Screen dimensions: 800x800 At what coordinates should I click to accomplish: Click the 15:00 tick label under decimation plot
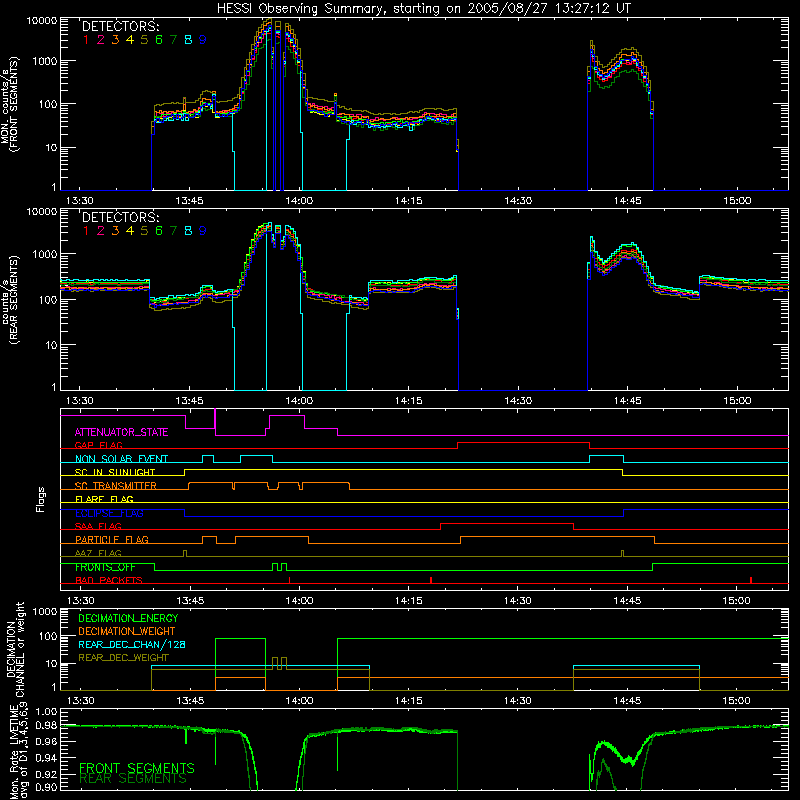pos(736,701)
